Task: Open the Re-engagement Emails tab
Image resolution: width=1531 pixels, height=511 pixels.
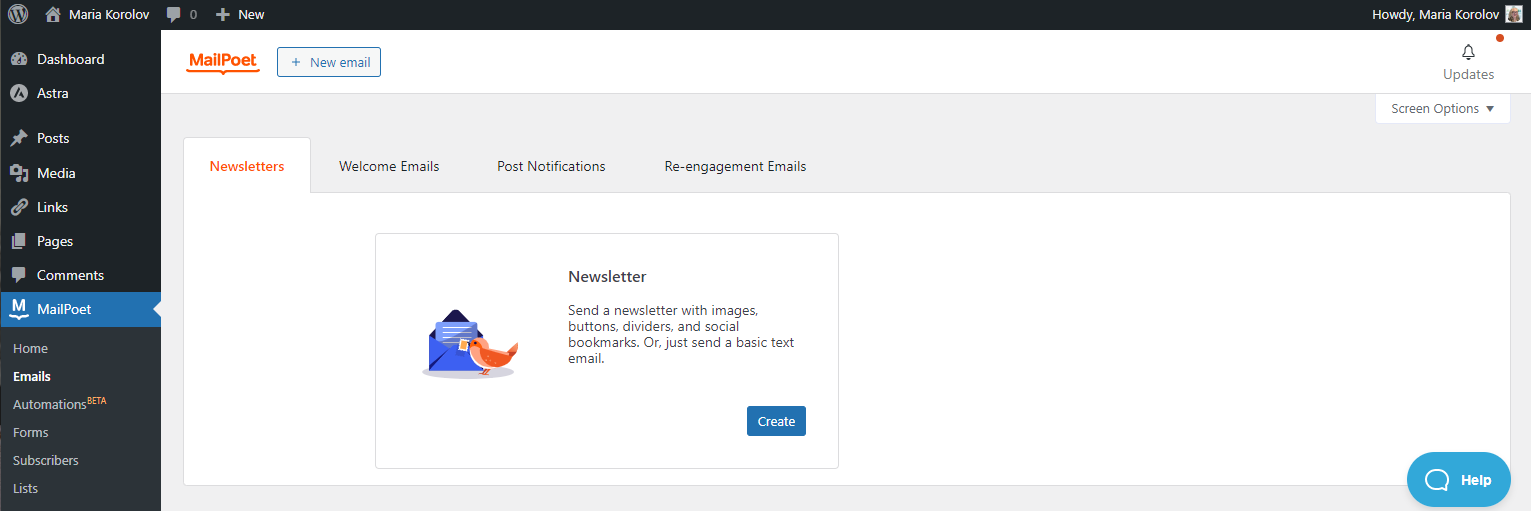Action: (x=735, y=166)
